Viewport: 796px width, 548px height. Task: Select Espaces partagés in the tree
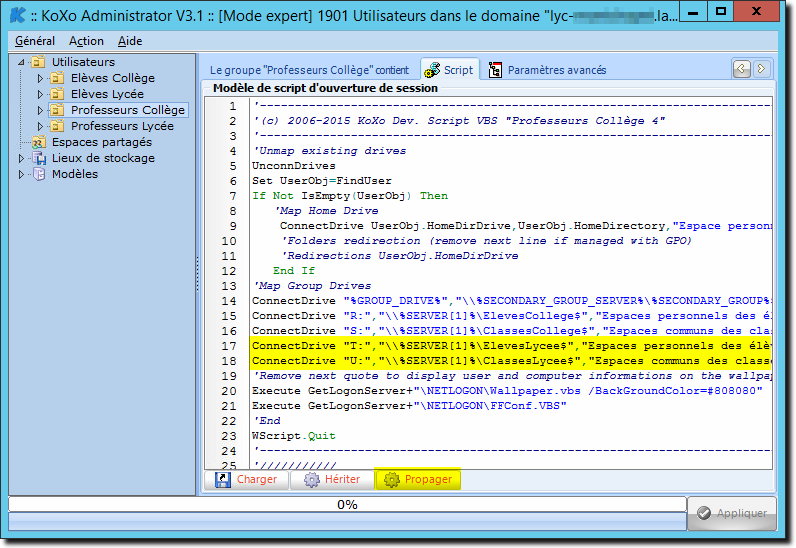pos(102,142)
